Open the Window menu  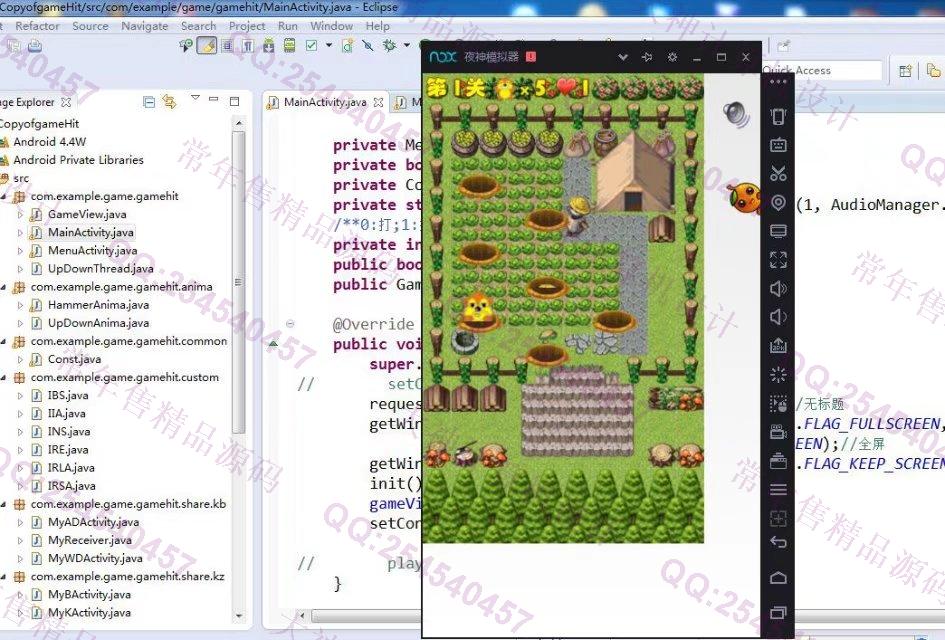331,26
